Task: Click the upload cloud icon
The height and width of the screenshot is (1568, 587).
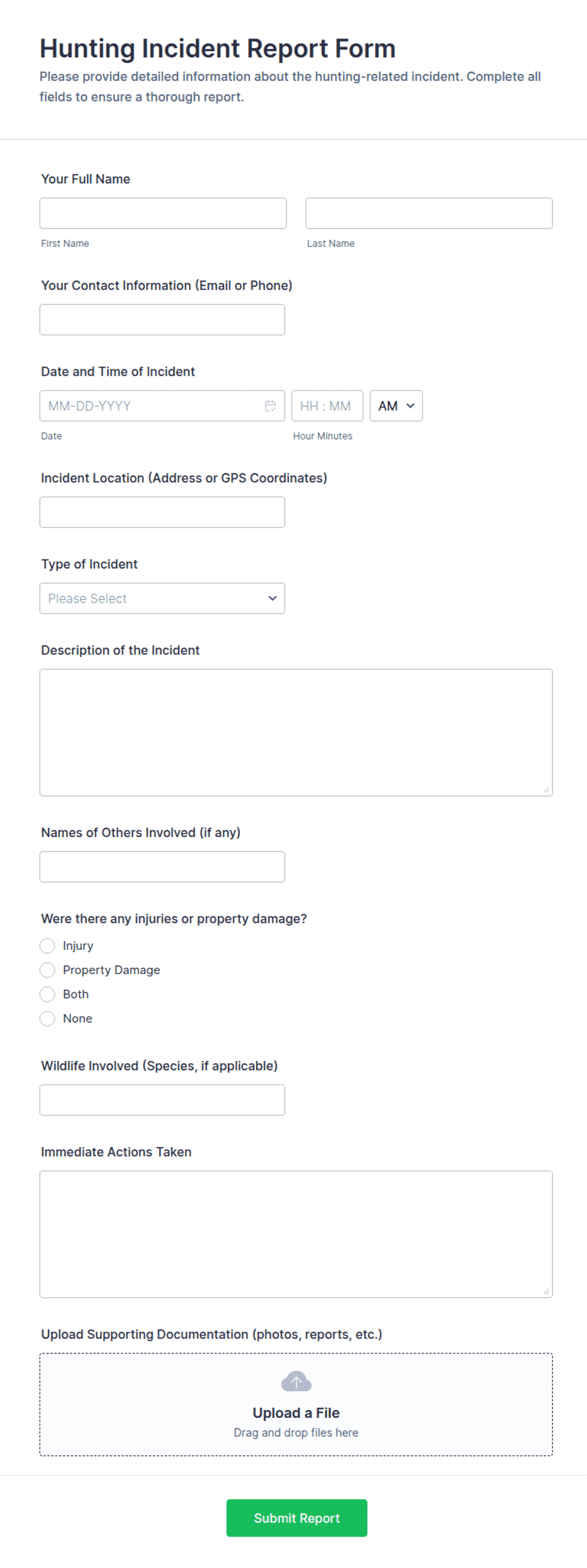Action: point(295,1381)
